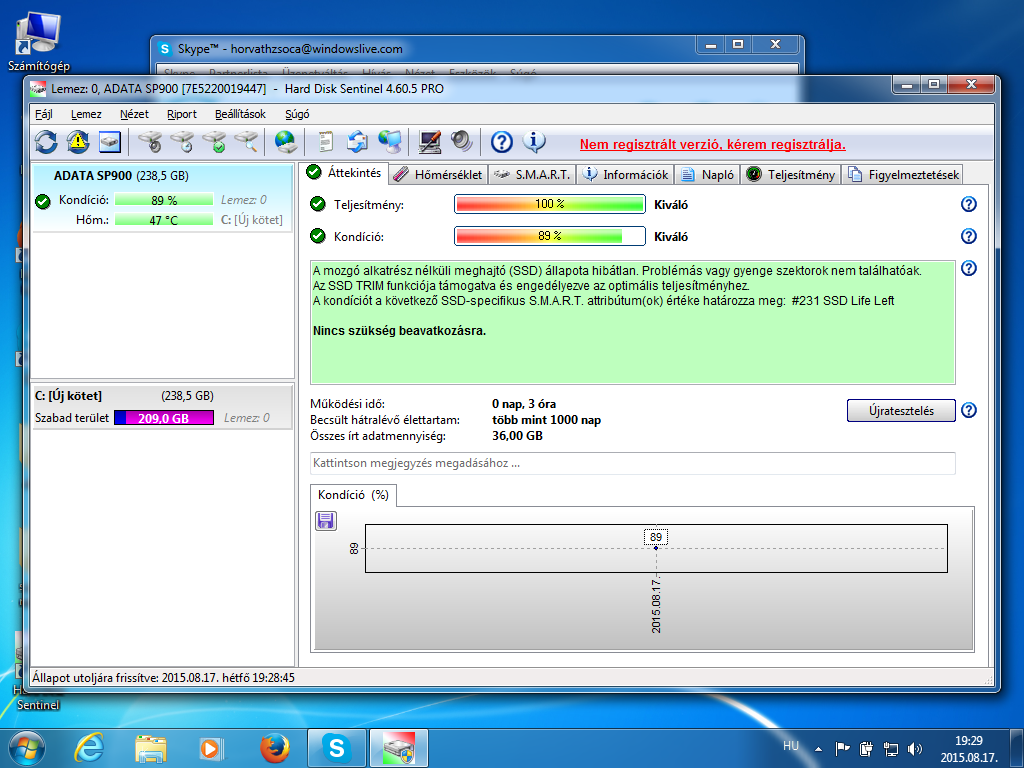The image size is (1024, 768).
Task: Open the Fájl menu
Action: (x=44, y=114)
